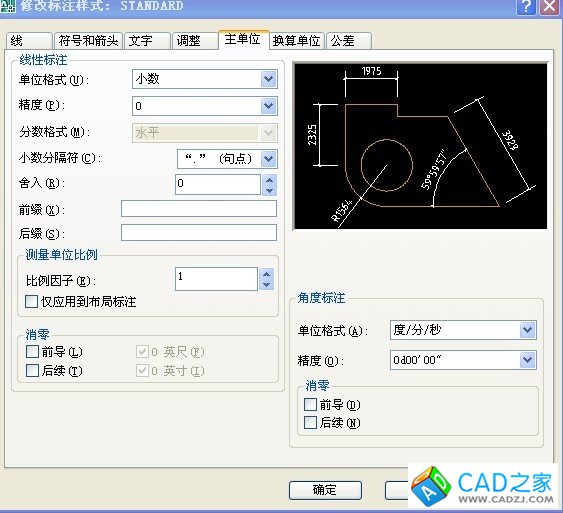Click into the 比例因子 value field

217,279
